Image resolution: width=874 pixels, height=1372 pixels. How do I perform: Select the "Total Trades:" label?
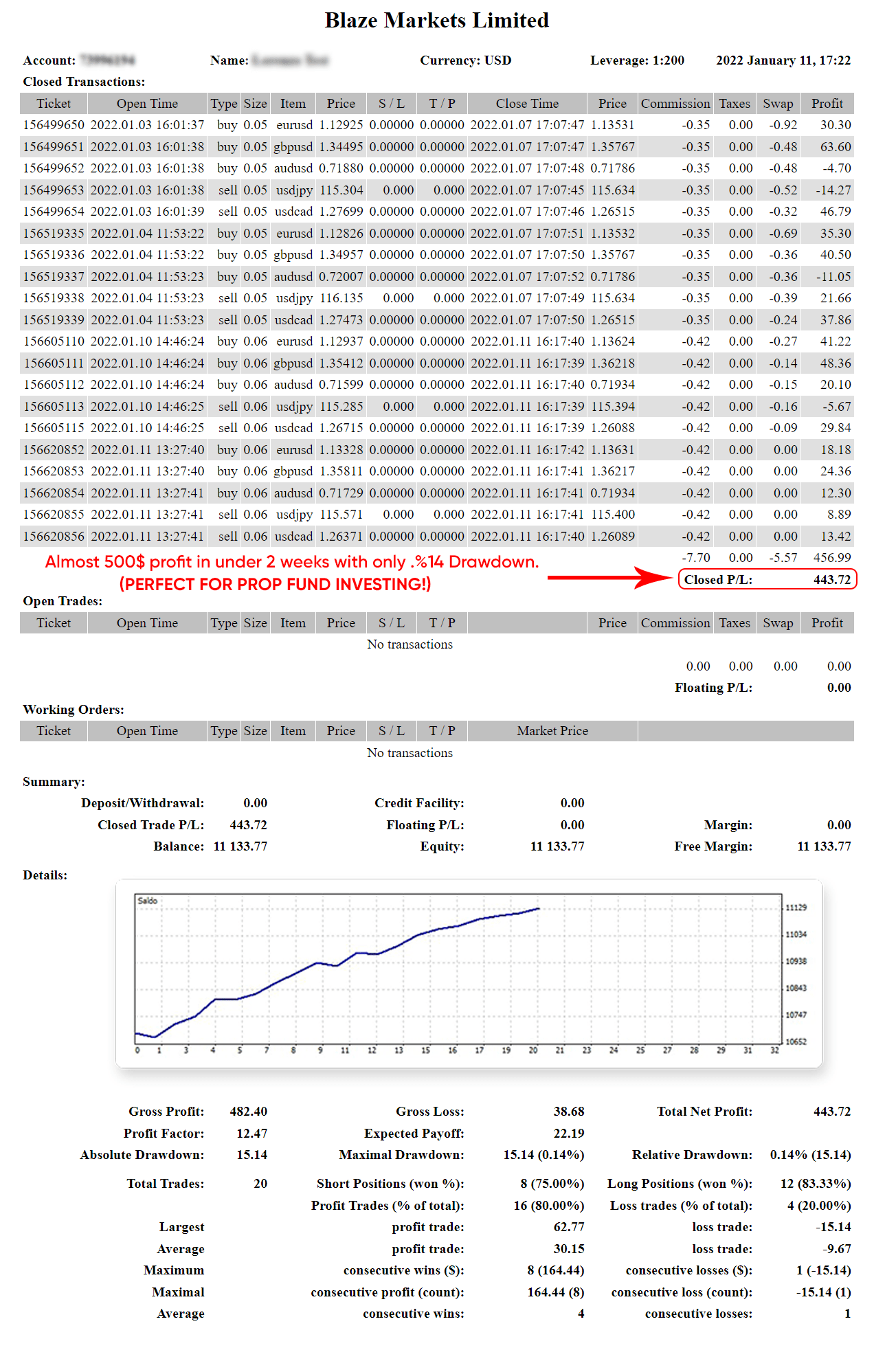(x=166, y=1184)
